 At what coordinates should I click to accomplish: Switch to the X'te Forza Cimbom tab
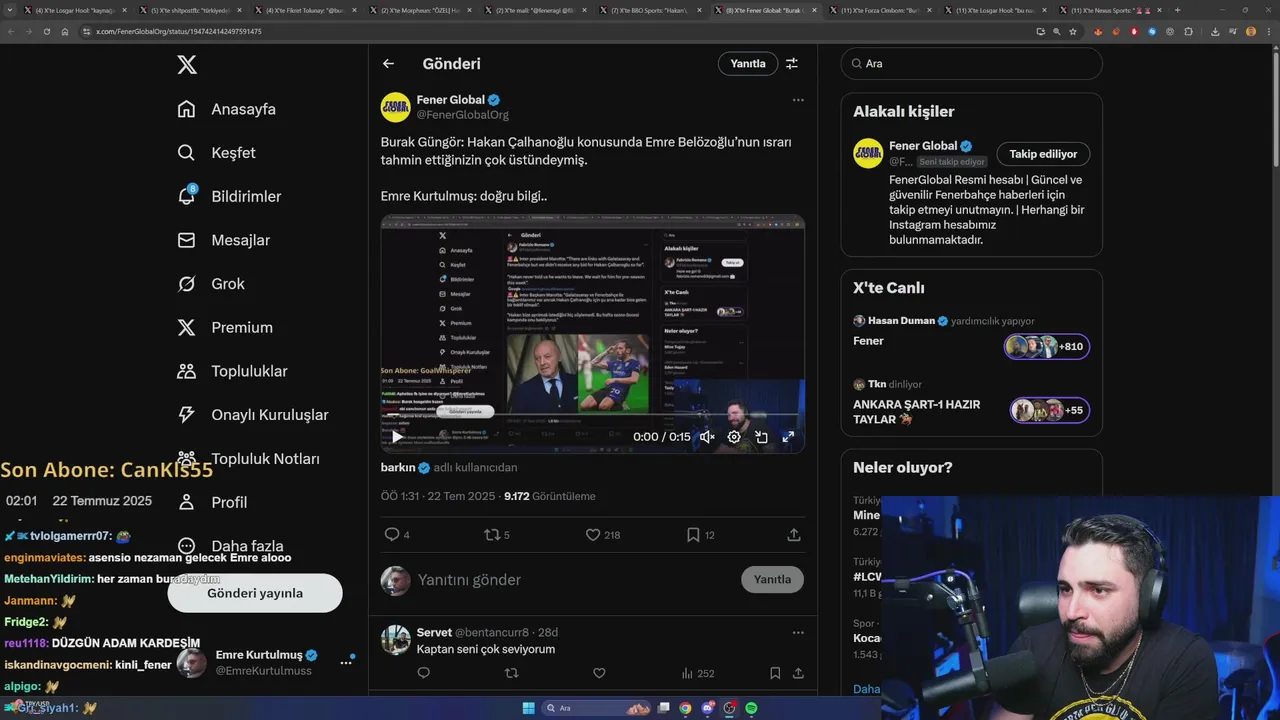click(x=879, y=10)
